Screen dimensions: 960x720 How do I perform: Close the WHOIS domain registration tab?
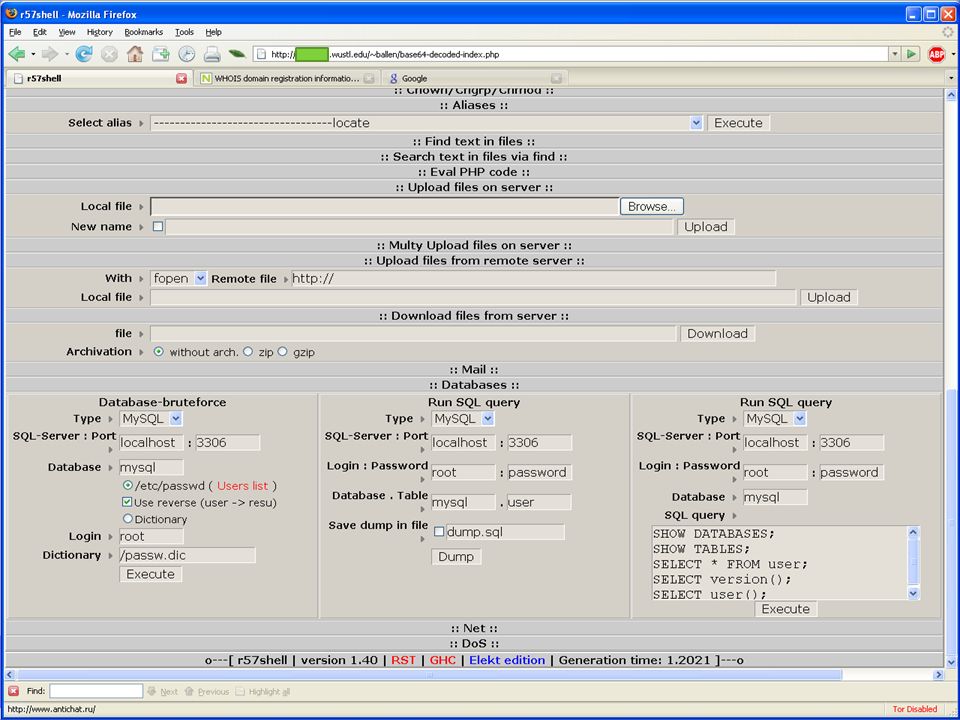point(369,78)
